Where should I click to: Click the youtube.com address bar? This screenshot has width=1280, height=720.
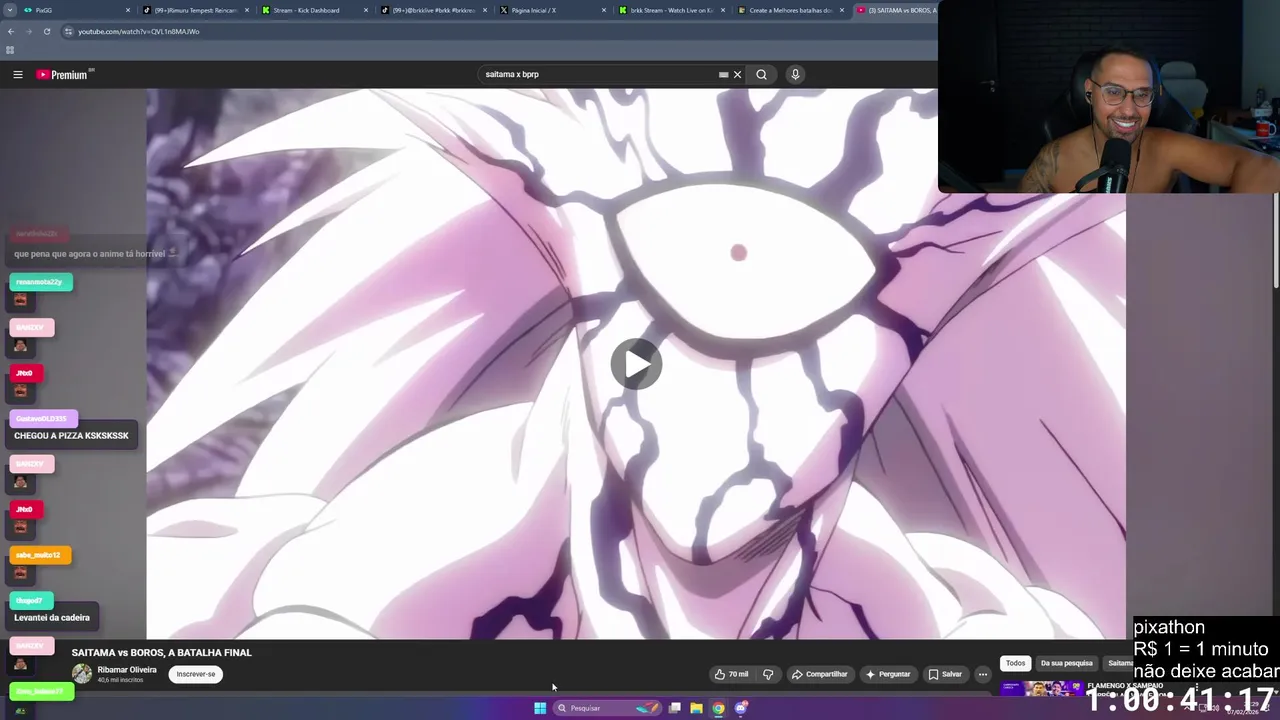click(x=500, y=31)
